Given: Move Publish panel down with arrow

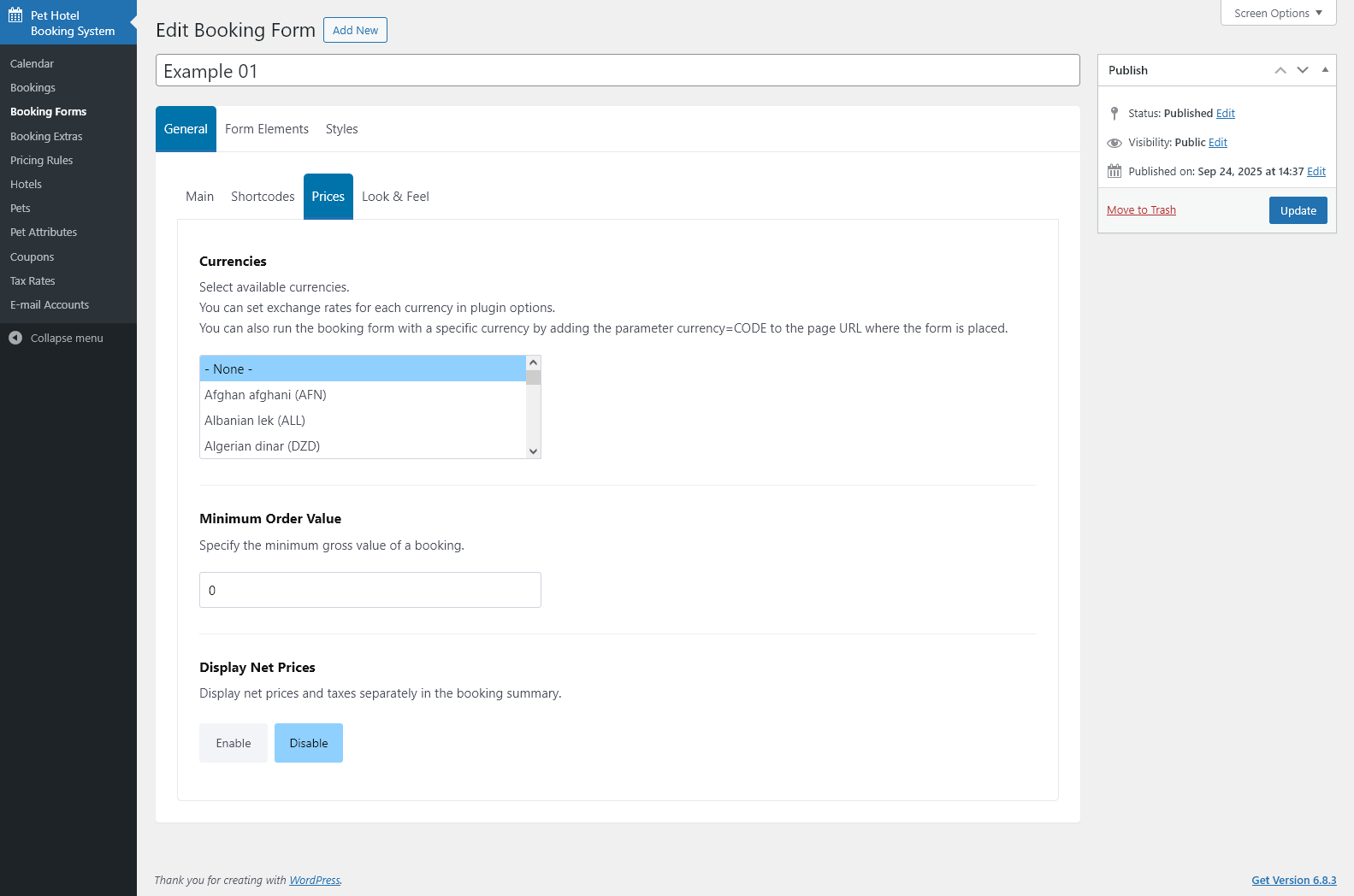Looking at the screenshot, I should click(x=1303, y=70).
